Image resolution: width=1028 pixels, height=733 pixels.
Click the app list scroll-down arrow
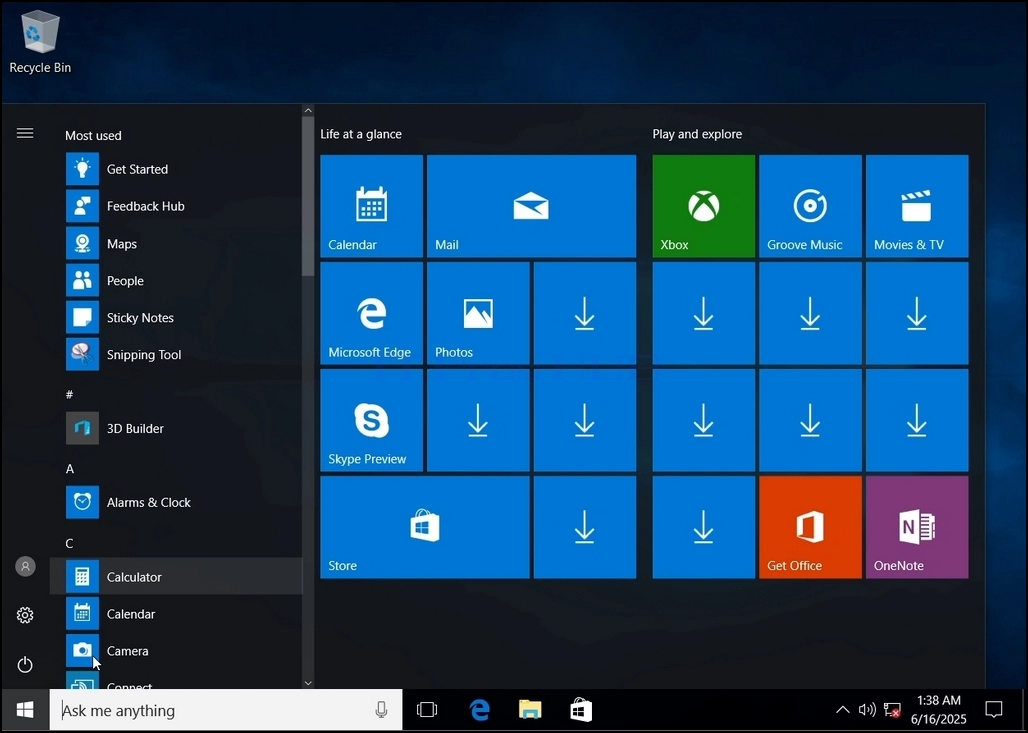click(x=308, y=683)
